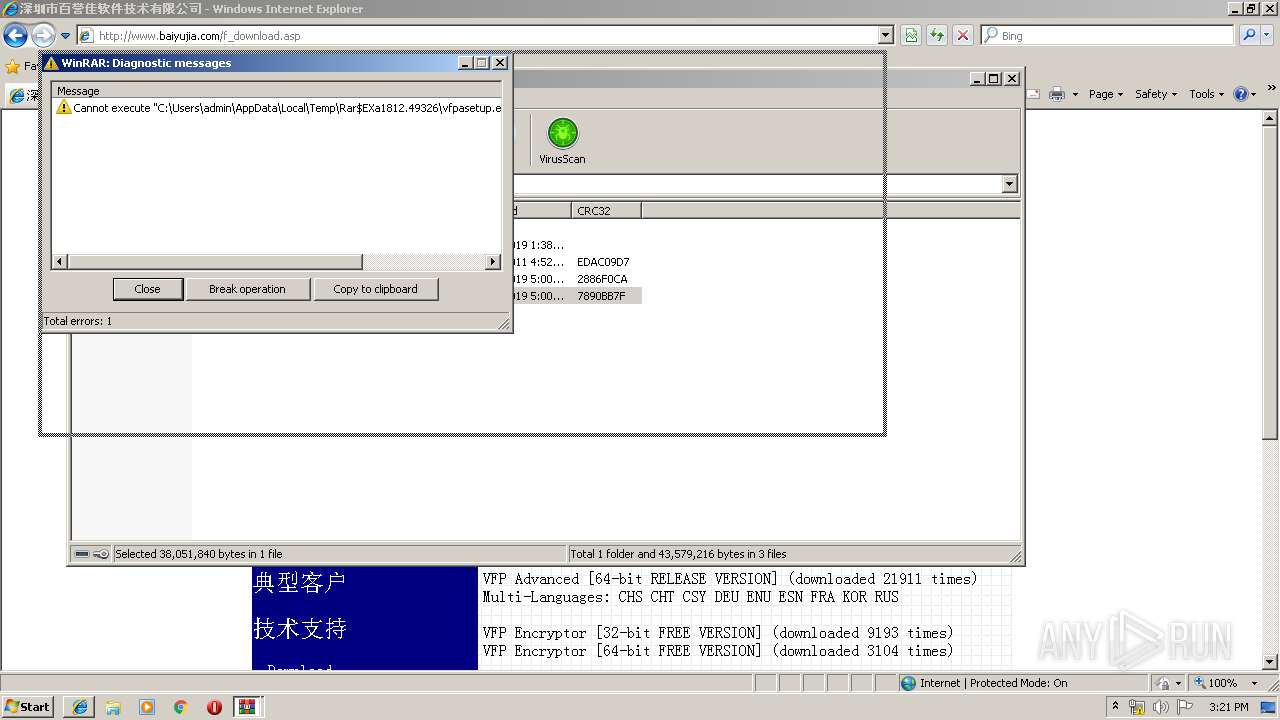
Task: Close the diagnostic messages via Close button
Action: [x=147, y=289]
